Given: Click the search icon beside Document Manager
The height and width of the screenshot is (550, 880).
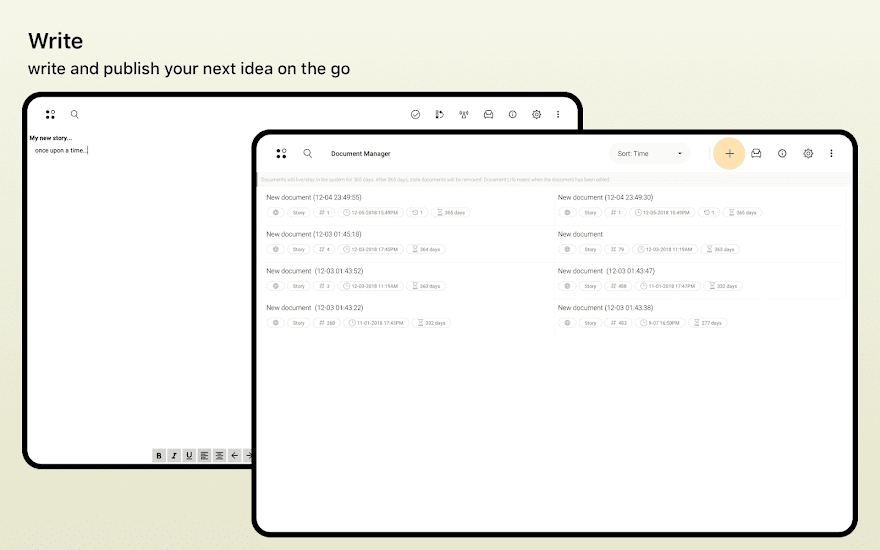Looking at the screenshot, I should click(x=307, y=153).
